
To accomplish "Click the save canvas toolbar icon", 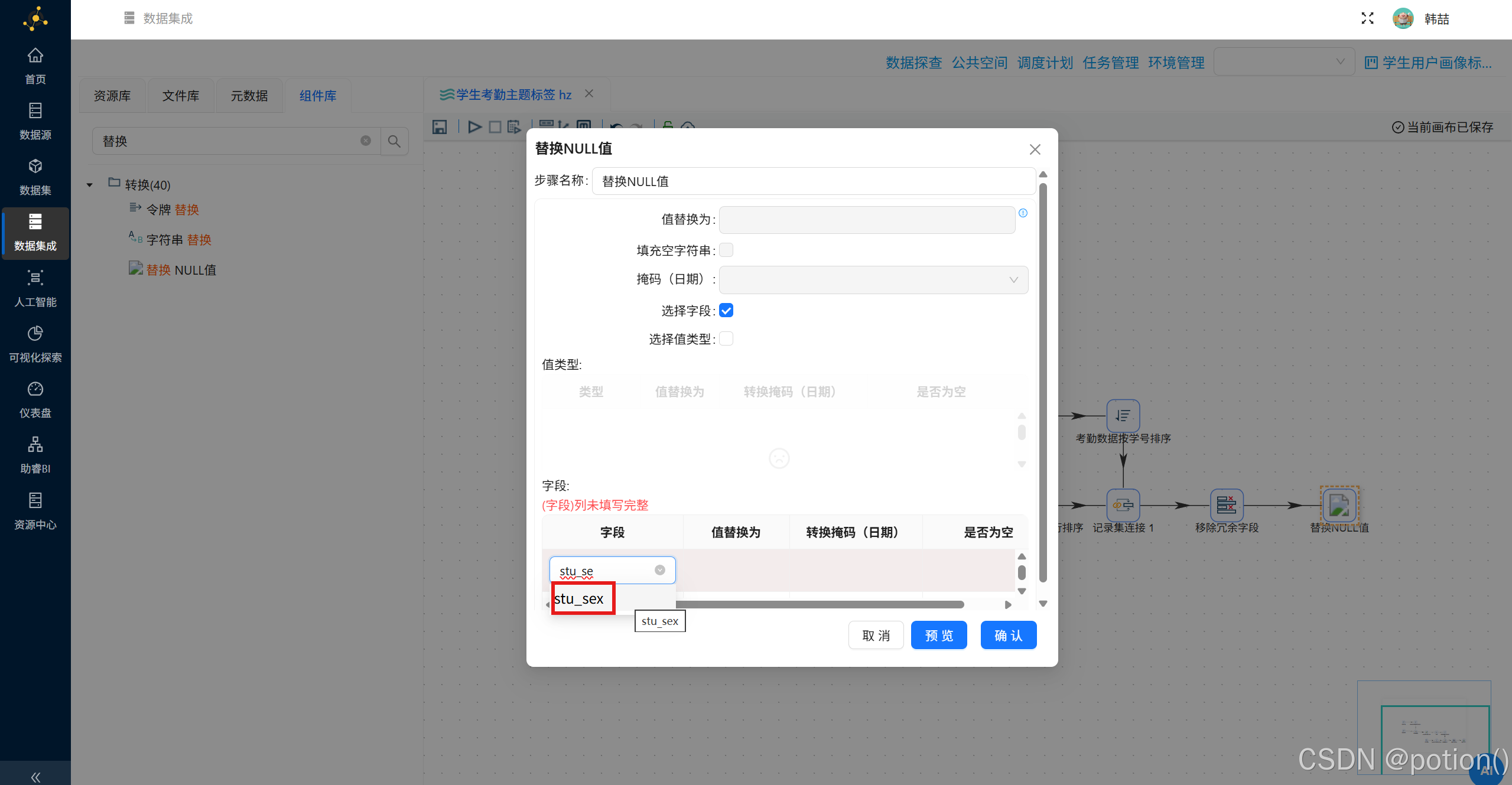I will click(x=440, y=126).
